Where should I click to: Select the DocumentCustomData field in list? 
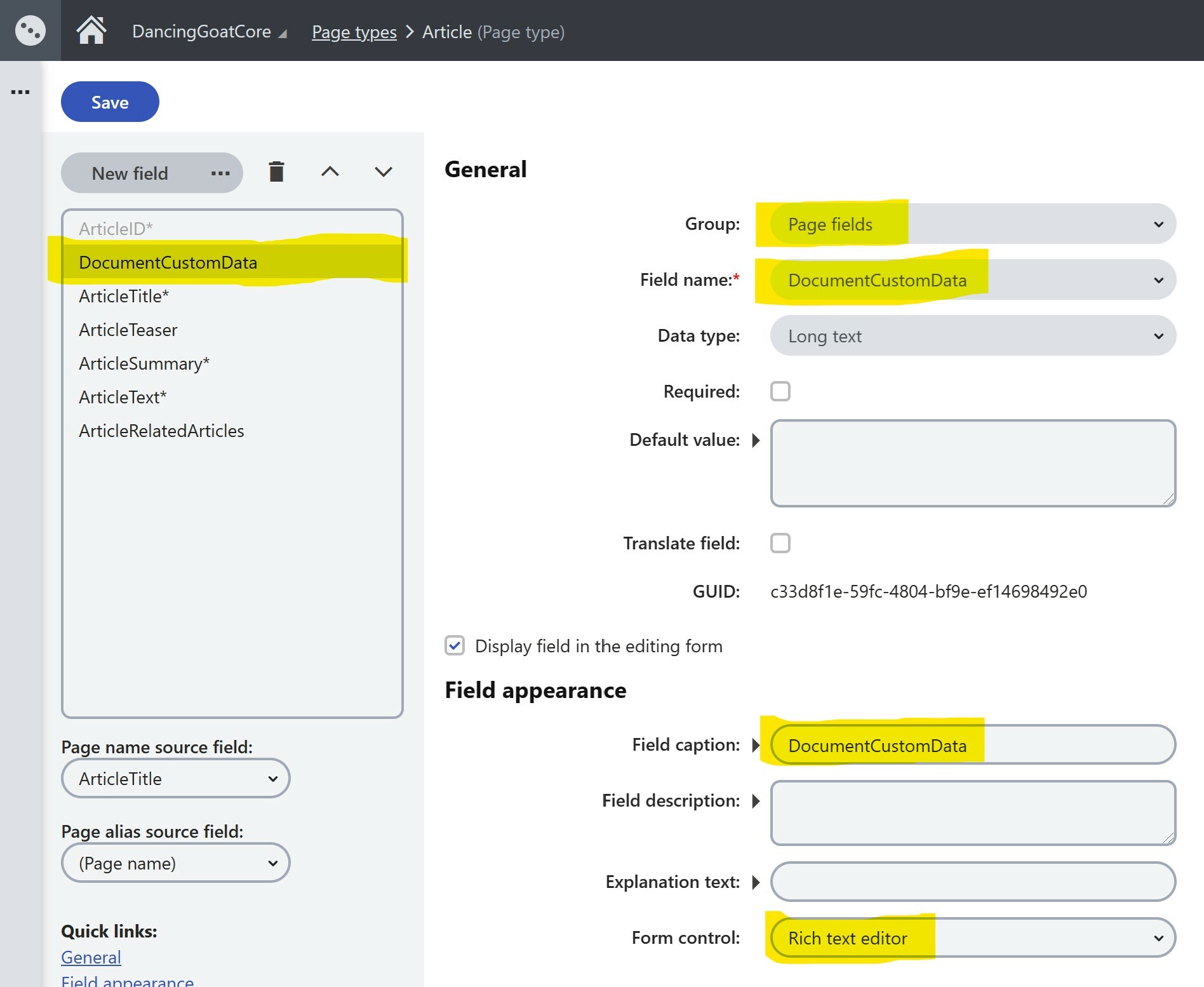tap(232, 262)
